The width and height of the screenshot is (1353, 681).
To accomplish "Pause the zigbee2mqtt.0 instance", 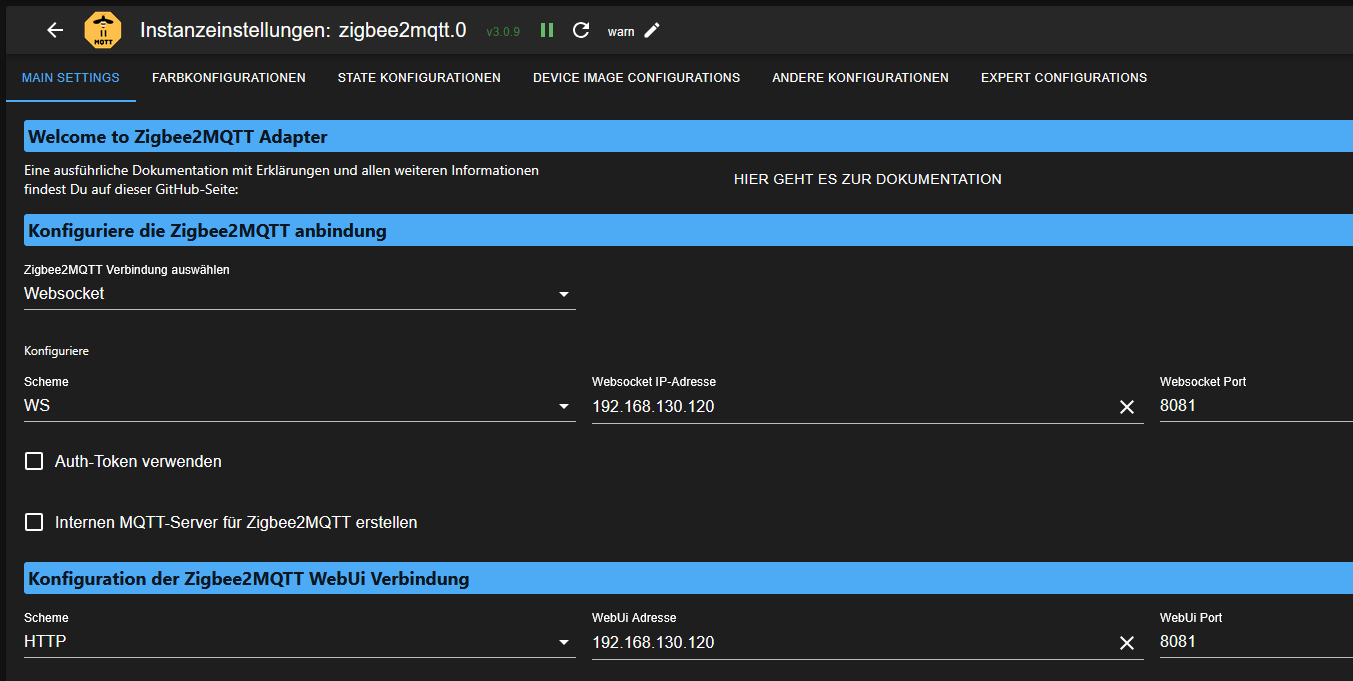I will (x=547, y=30).
